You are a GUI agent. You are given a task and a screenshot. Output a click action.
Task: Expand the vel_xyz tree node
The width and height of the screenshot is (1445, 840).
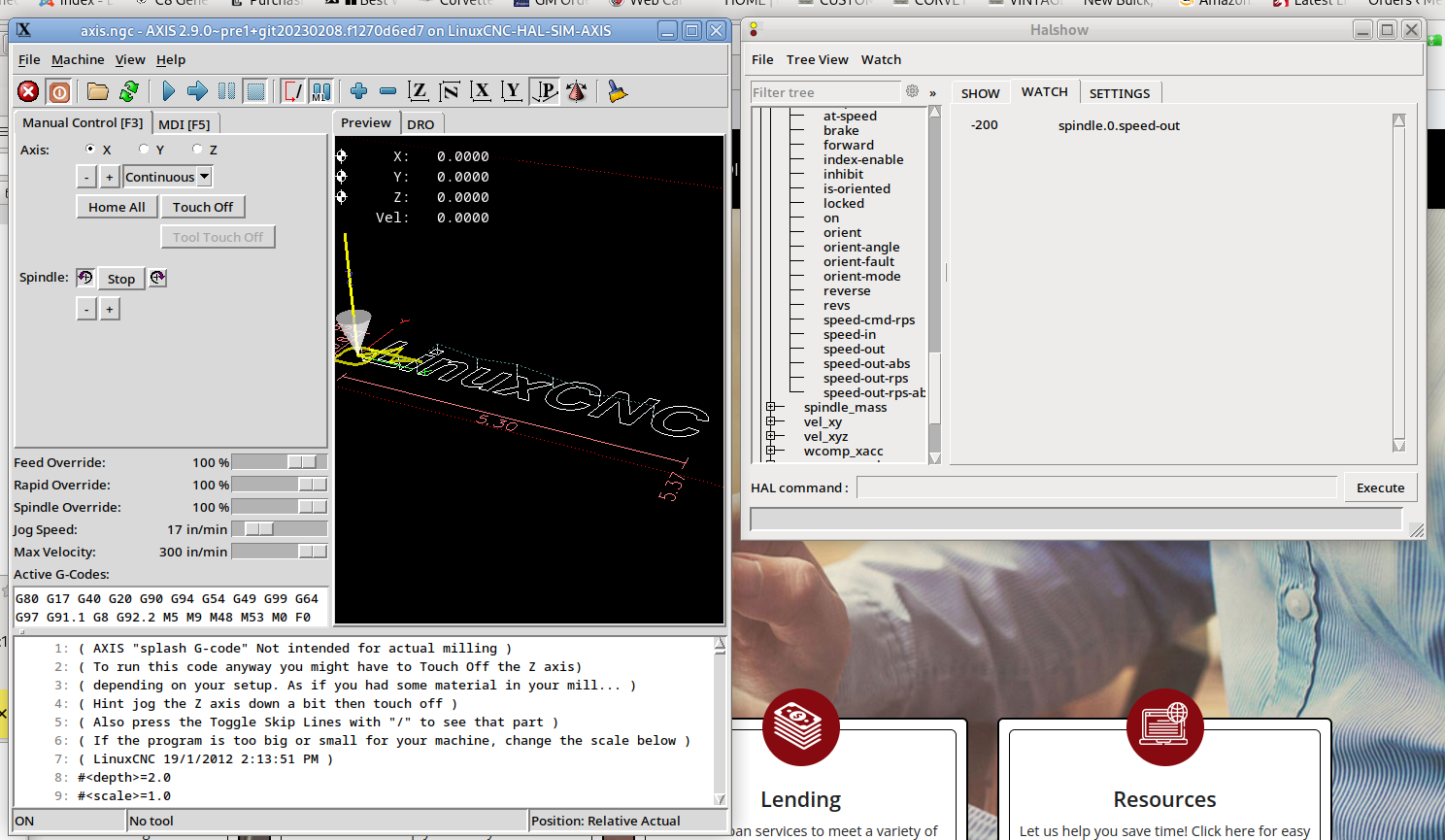[x=770, y=437]
